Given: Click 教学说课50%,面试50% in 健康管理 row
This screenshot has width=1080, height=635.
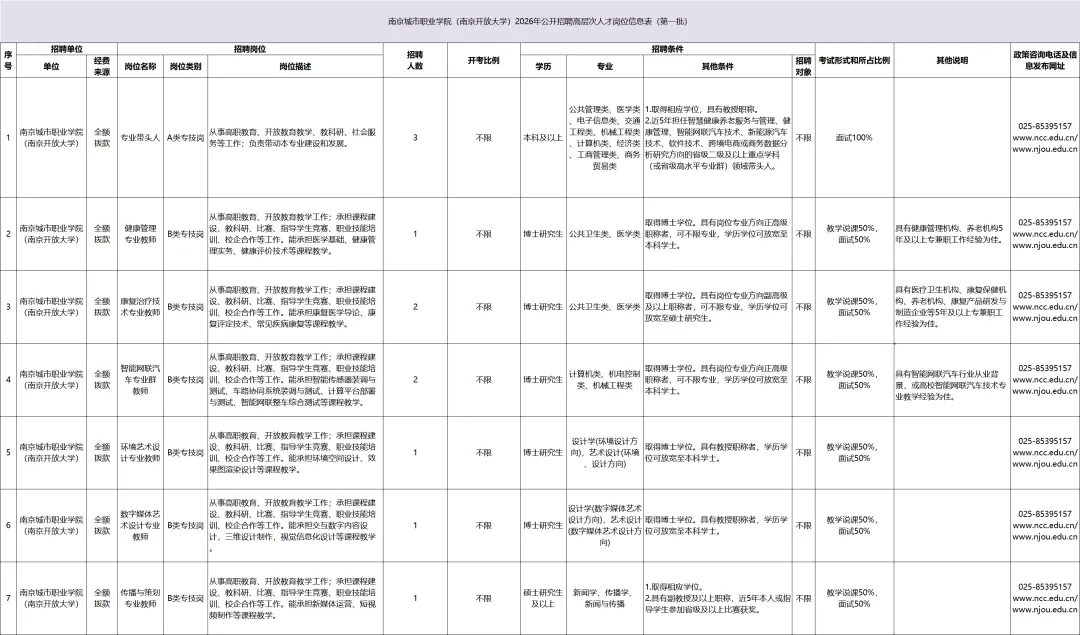Looking at the screenshot, I should point(854,234).
